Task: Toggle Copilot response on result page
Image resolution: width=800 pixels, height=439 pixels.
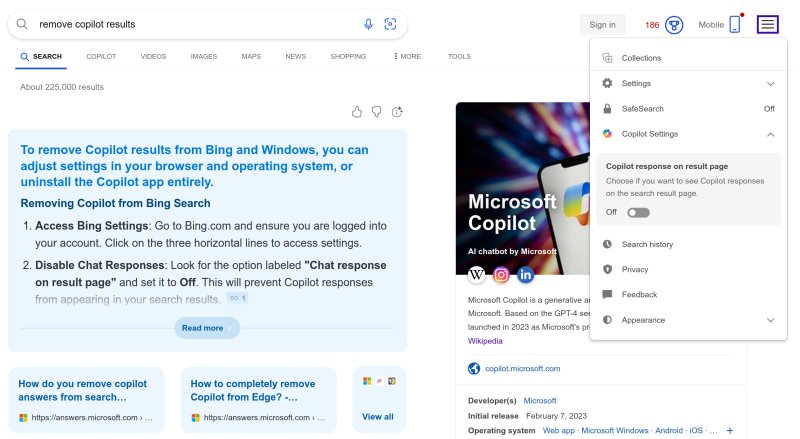Action: coord(637,212)
